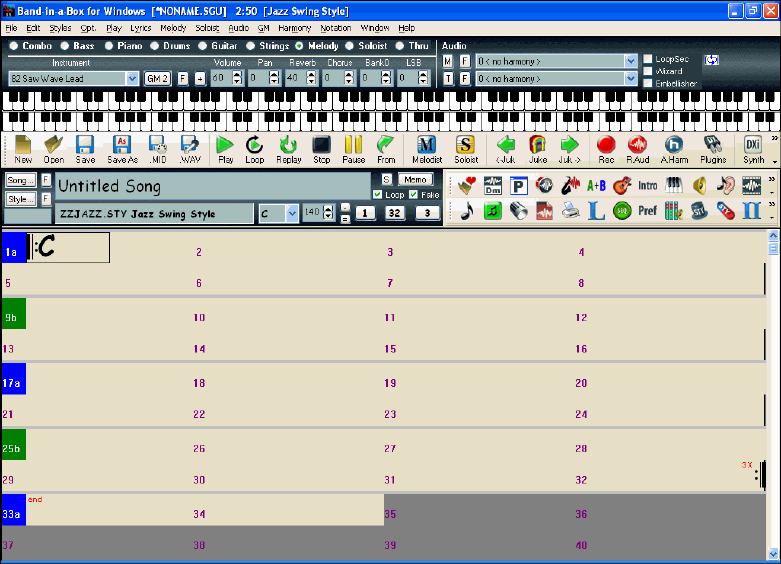Click the next Jukebox song arrow
The width and height of the screenshot is (781, 564).
[x=569, y=149]
